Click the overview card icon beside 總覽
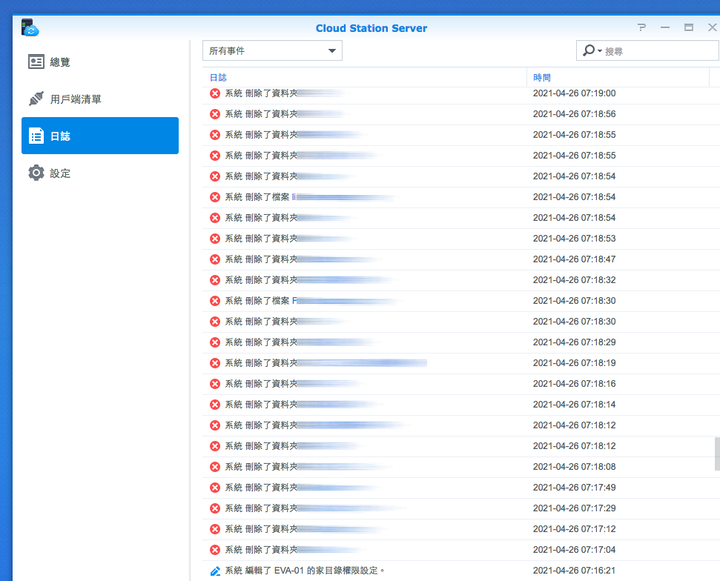The width and height of the screenshot is (720, 581). pos(36,62)
